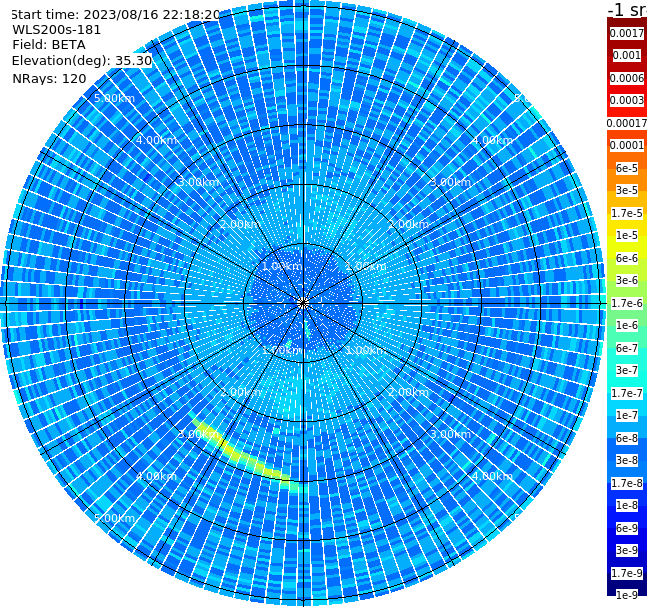This screenshot has height=607, width=647.
Task: Click the 0.00017 colorbar label
Action: coord(627,123)
